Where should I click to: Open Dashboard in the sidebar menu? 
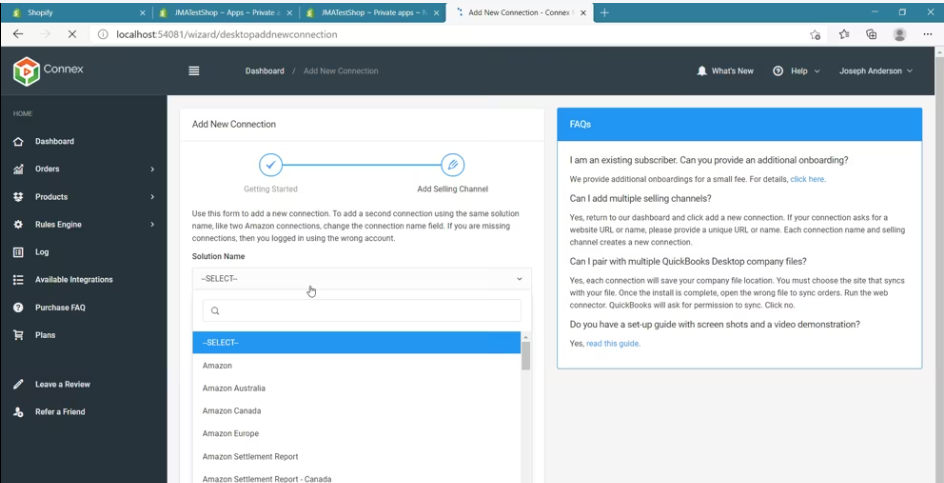click(x=54, y=142)
